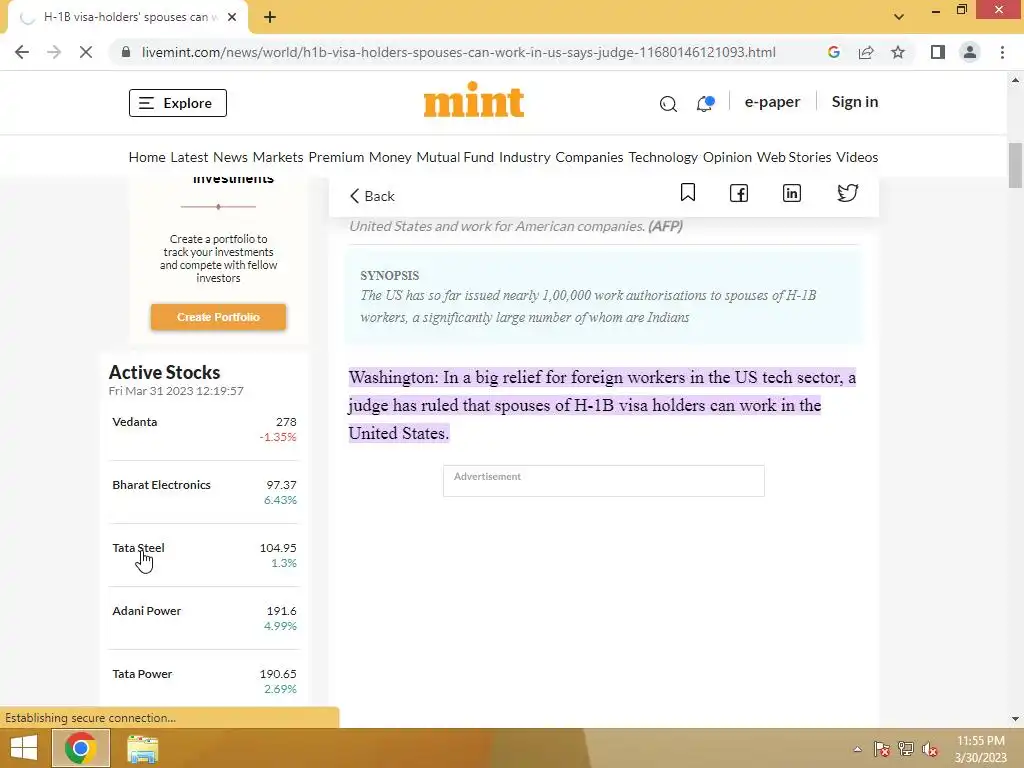This screenshot has height=768, width=1024.
Task: Click the scrollbar down arrow
Action: [x=1015, y=719]
